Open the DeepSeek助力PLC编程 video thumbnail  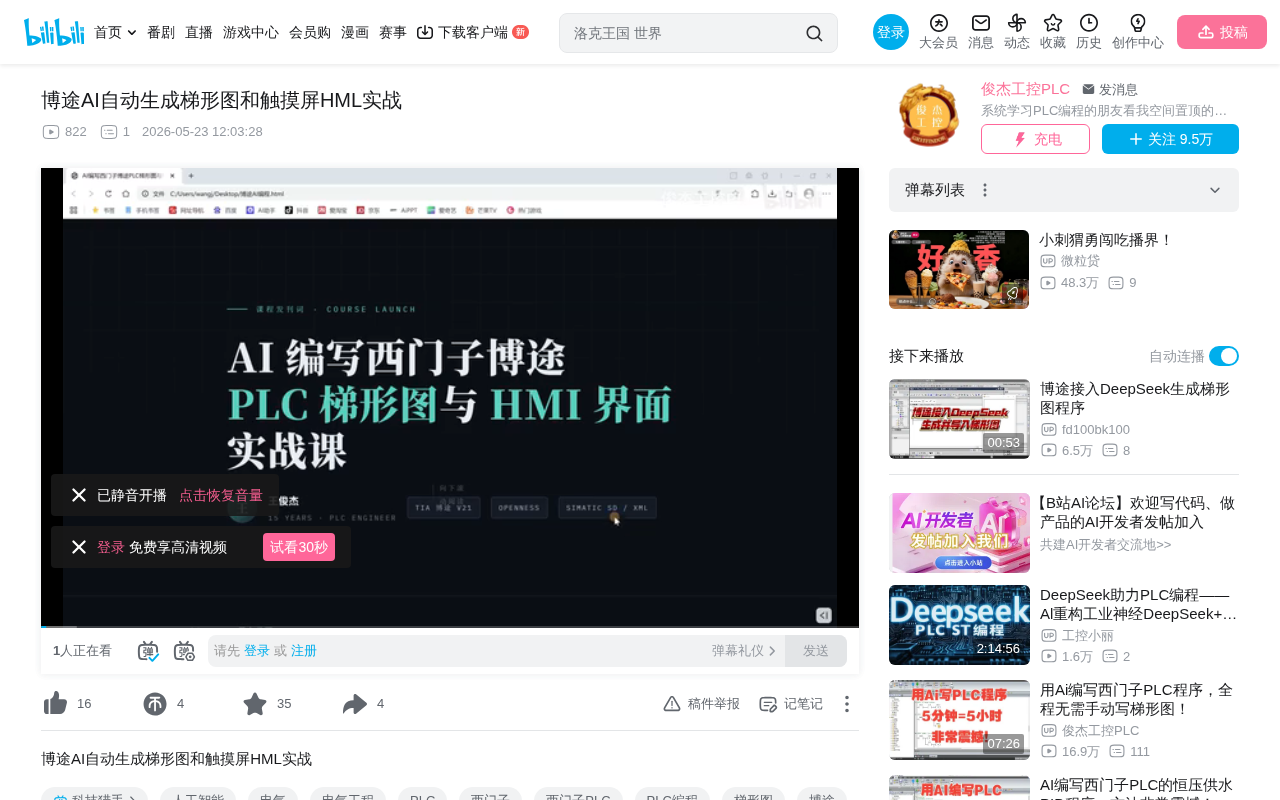click(959, 625)
